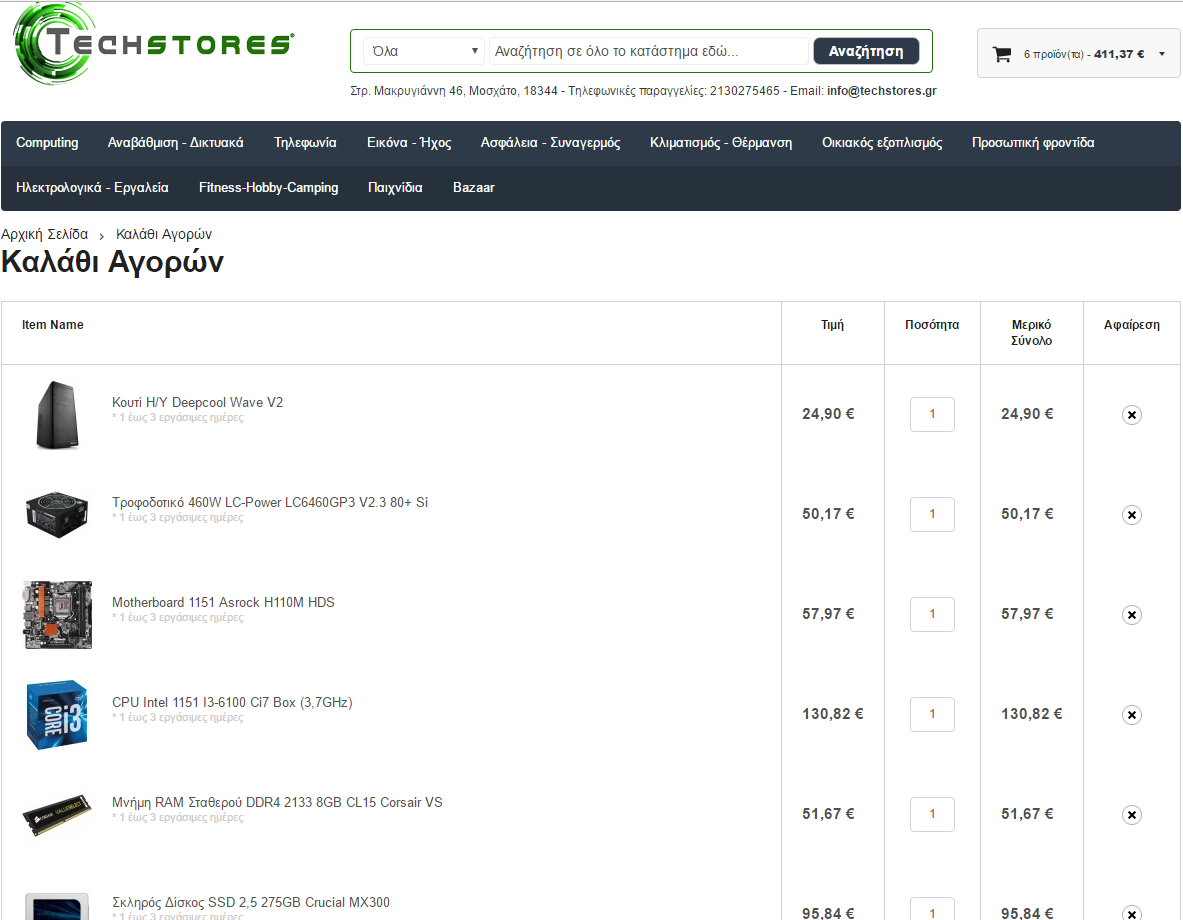This screenshot has height=920, width=1183.
Task: Open the Asrock H110M motherboard thumbnail
Action: [57, 614]
